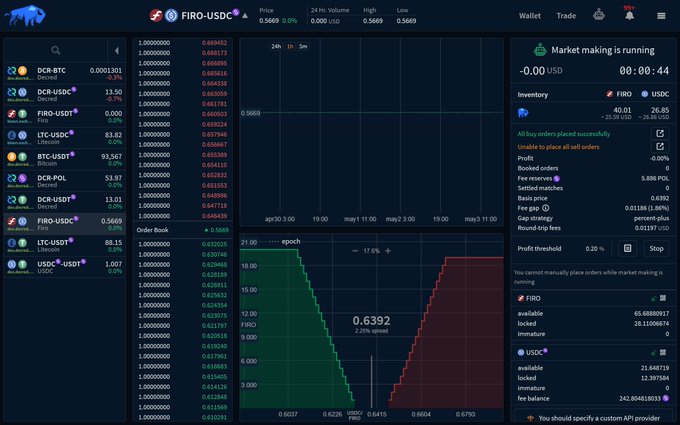The image size is (680, 425).
Task: Click the buy order at 0.632025
Action: pyautogui.click(x=182, y=244)
